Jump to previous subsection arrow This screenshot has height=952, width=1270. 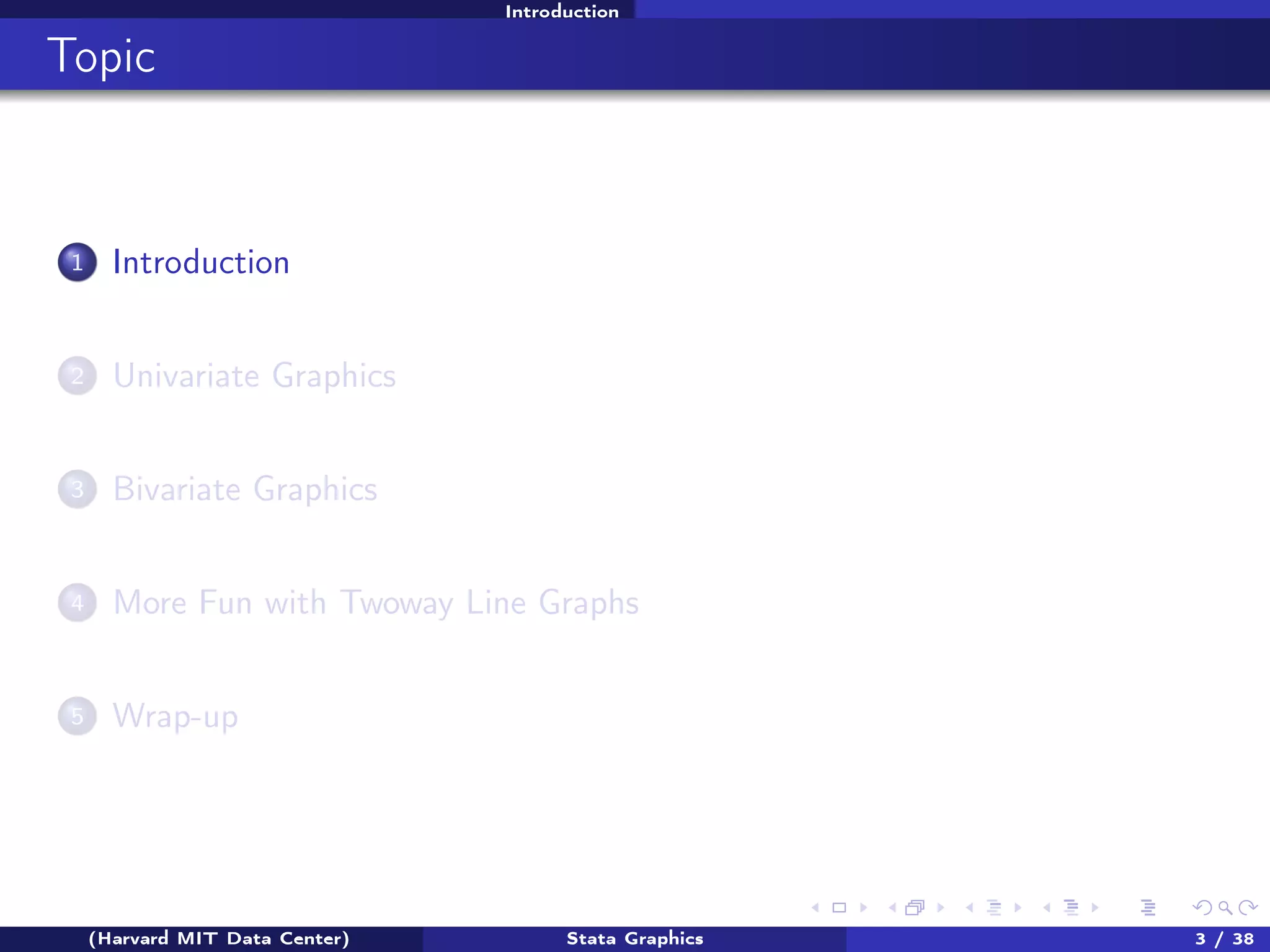tap(969, 907)
